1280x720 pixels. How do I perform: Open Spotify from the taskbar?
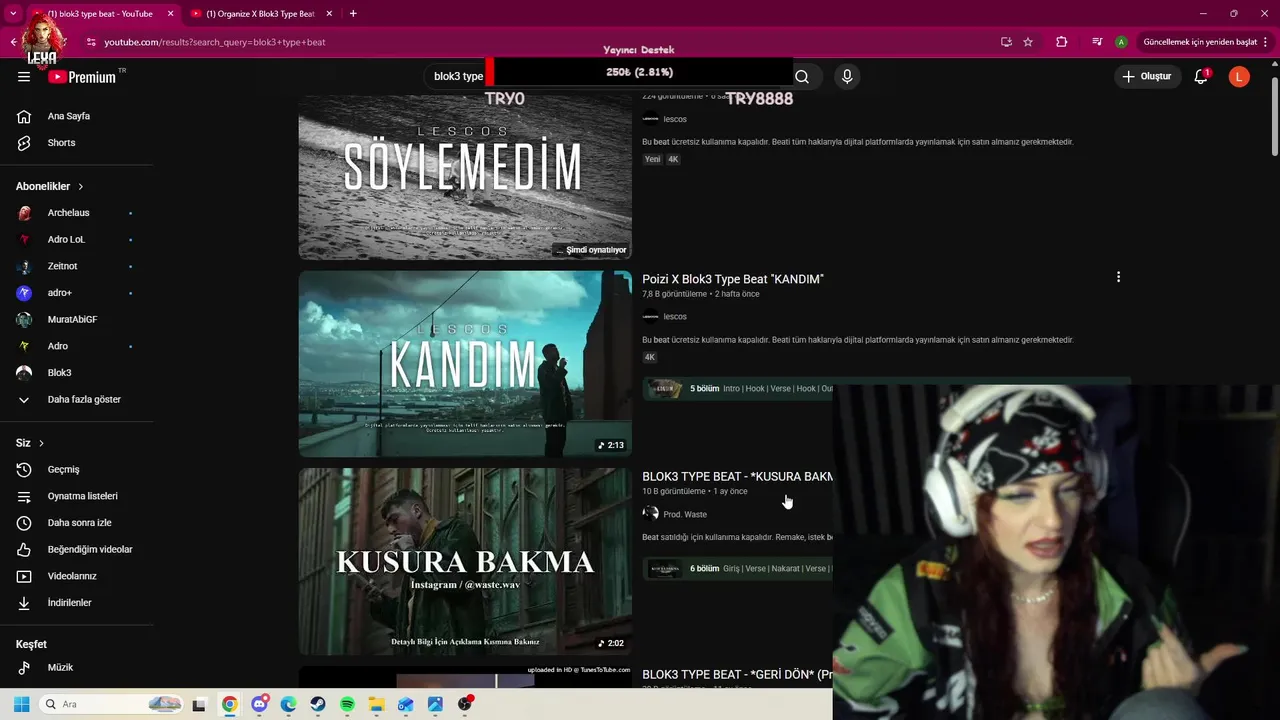[x=347, y=704]
